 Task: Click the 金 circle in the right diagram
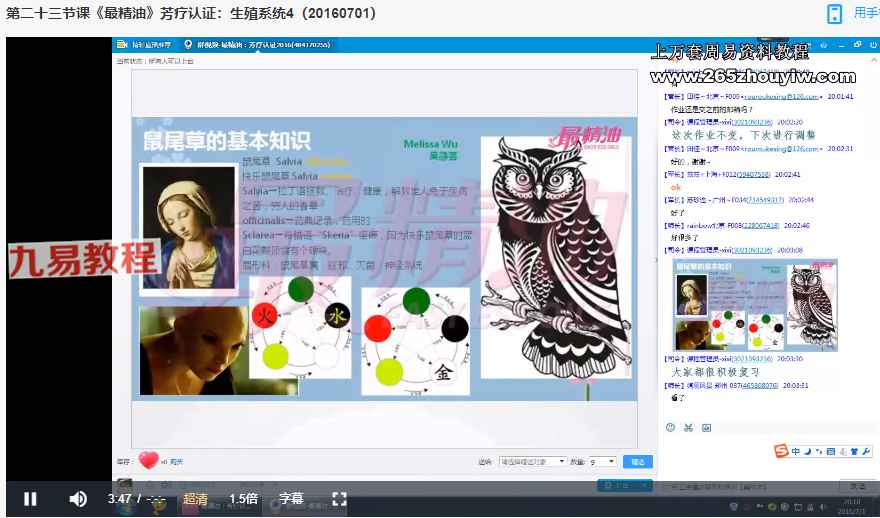[443, 373]
